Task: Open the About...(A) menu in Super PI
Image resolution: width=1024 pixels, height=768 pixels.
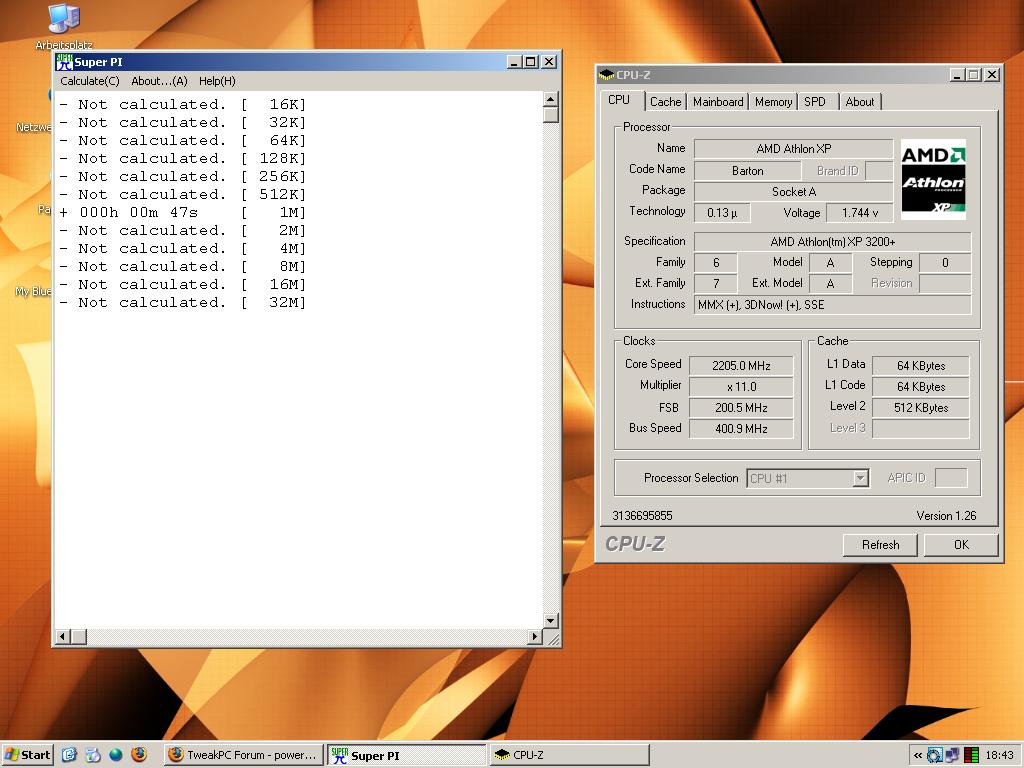Action: [159, 81]
